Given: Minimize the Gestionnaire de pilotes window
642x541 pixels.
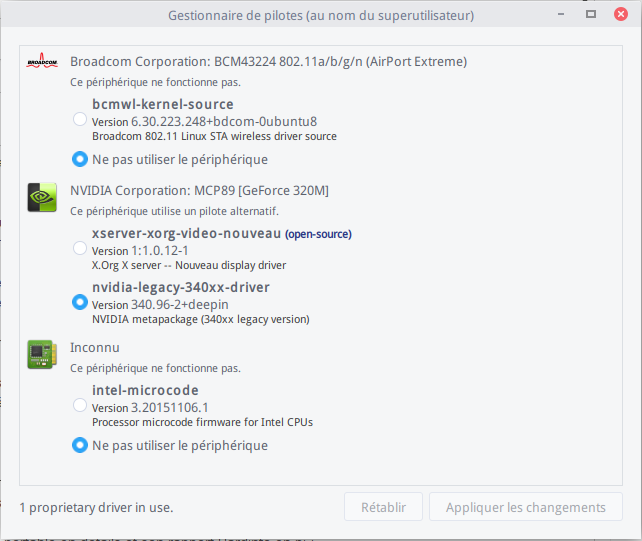Looking at the screenshot, I should (561, 15).
